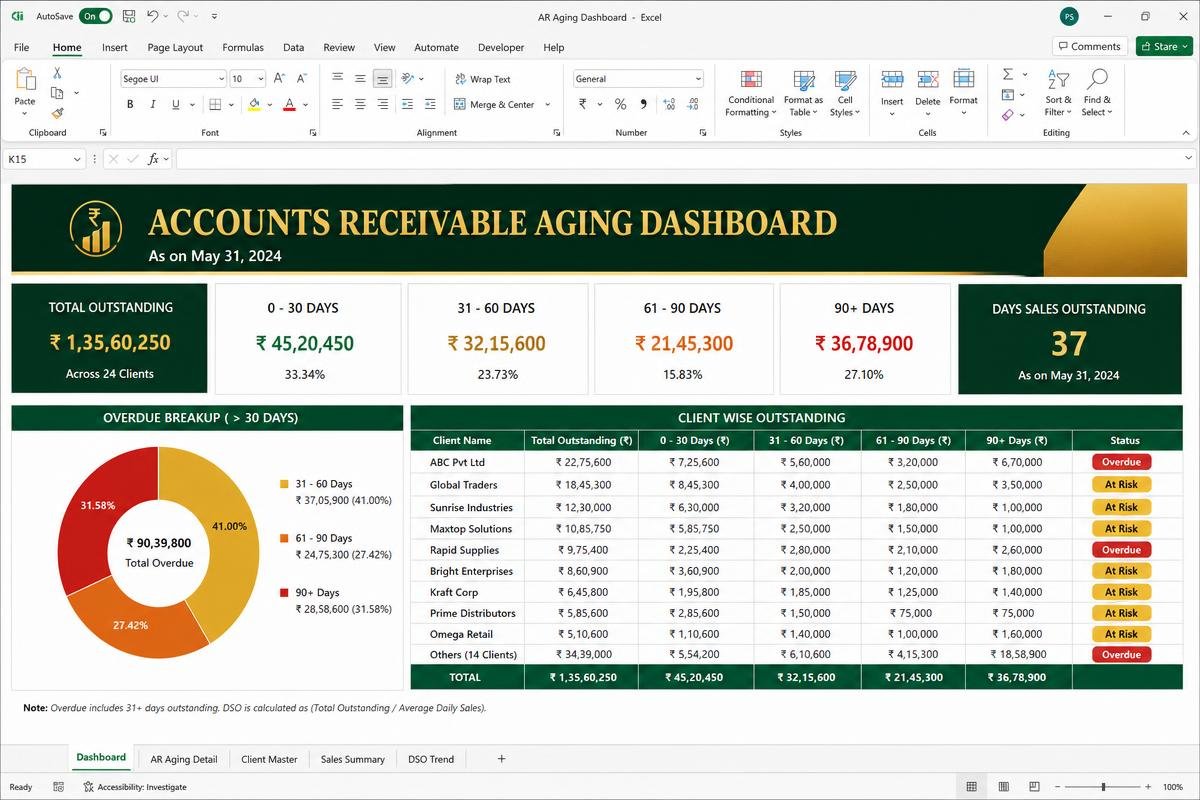Toggle Wrap Text
Image resolution: width=1200 pixels, height=800 pixels.
pyautogui.click(x=482, y=79)
